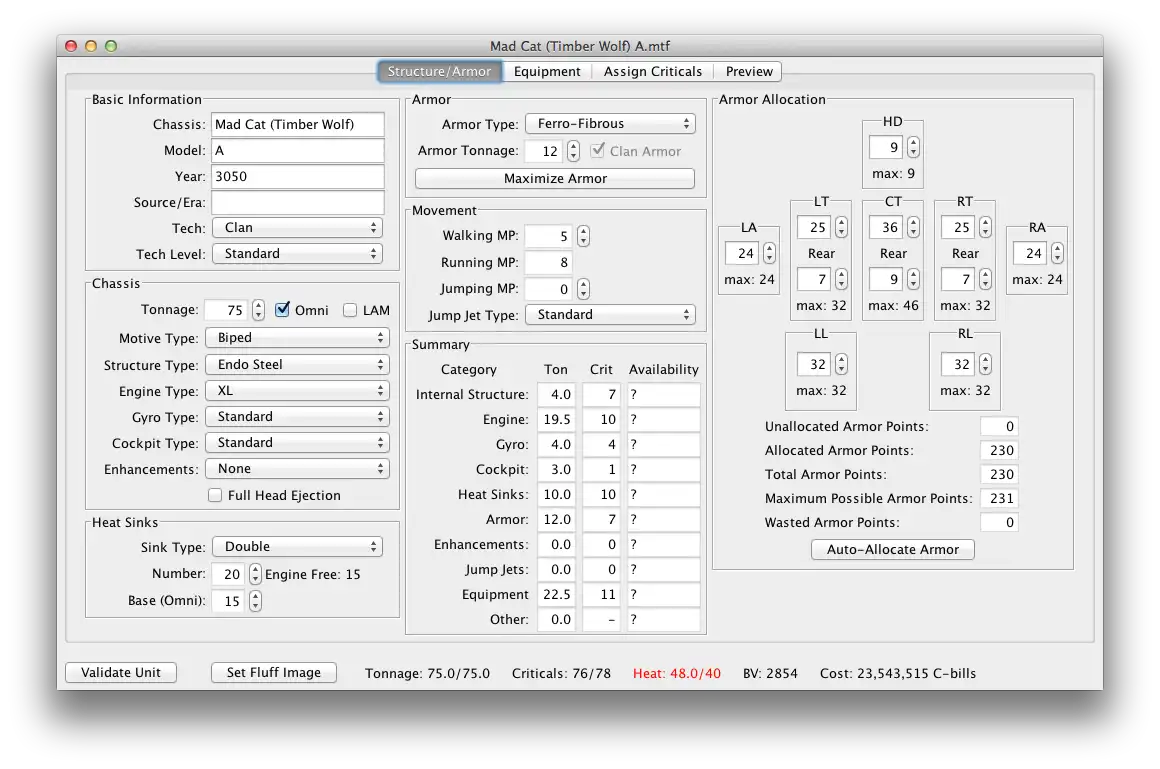Viewport: 1160px width, 769px height.
Task: Click the Model input field
Action: click(297, 150)
